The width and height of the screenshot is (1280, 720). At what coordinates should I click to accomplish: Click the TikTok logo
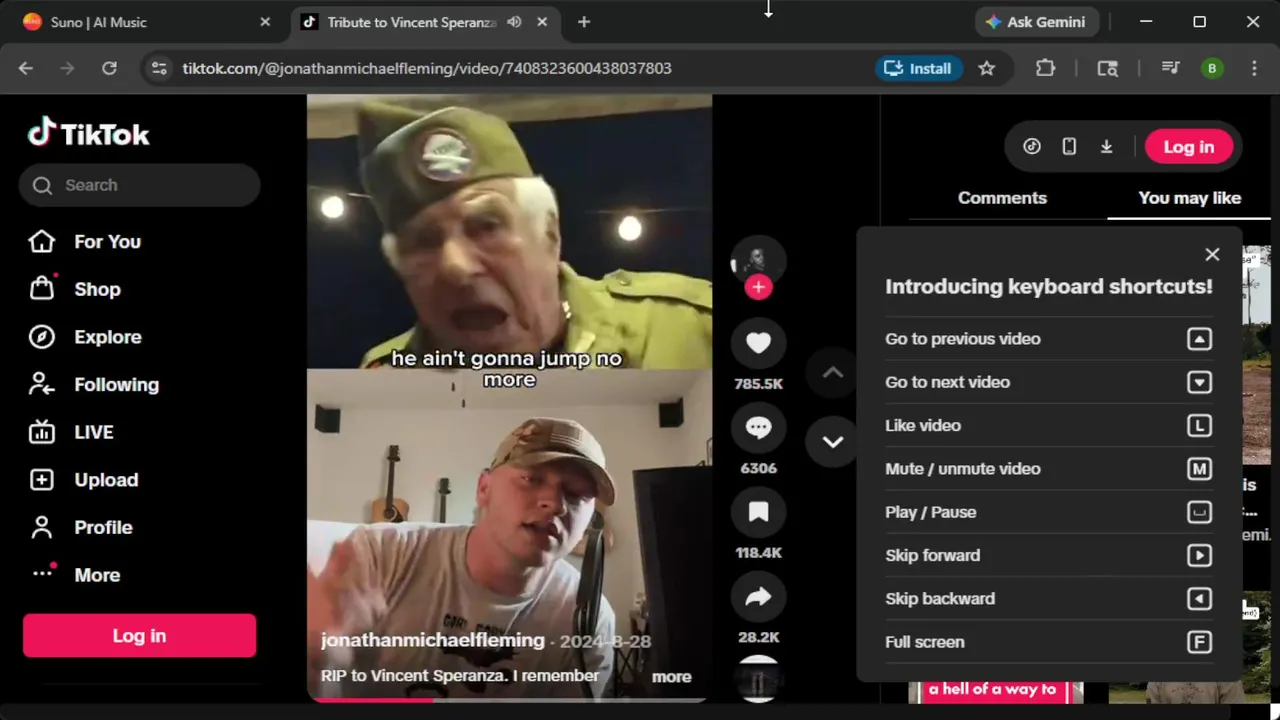(x=89, y=133)
